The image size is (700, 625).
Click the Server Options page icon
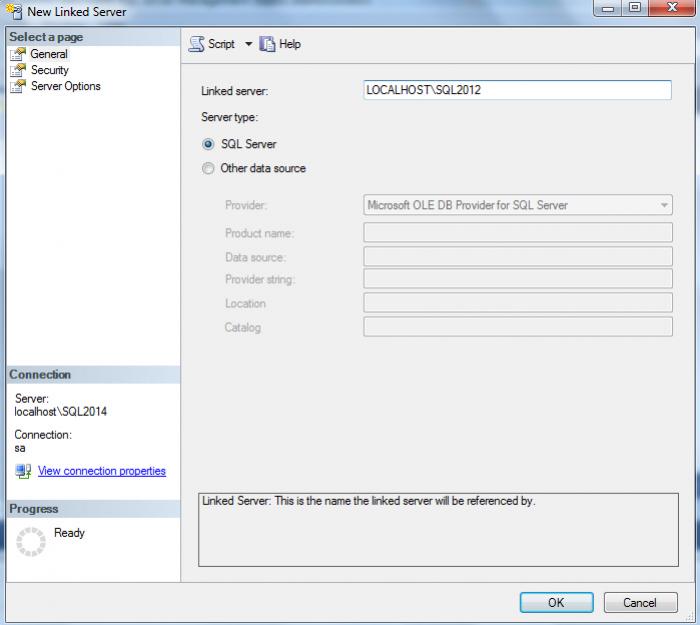[x=18, y=86]
